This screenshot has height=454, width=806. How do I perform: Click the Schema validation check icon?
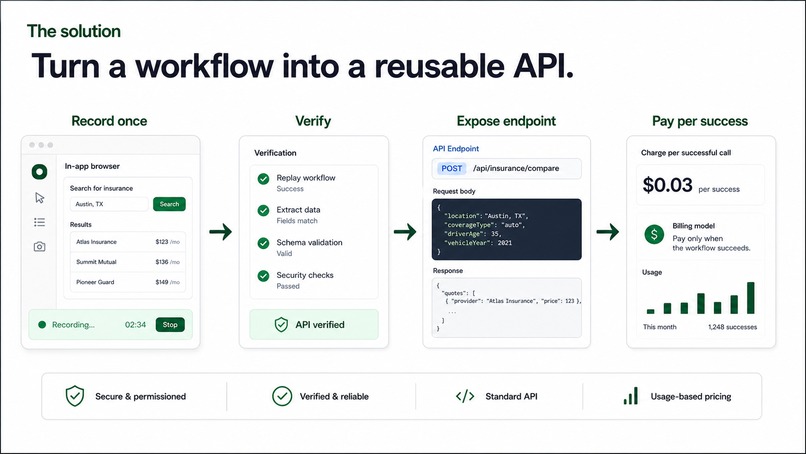(263, 243)
